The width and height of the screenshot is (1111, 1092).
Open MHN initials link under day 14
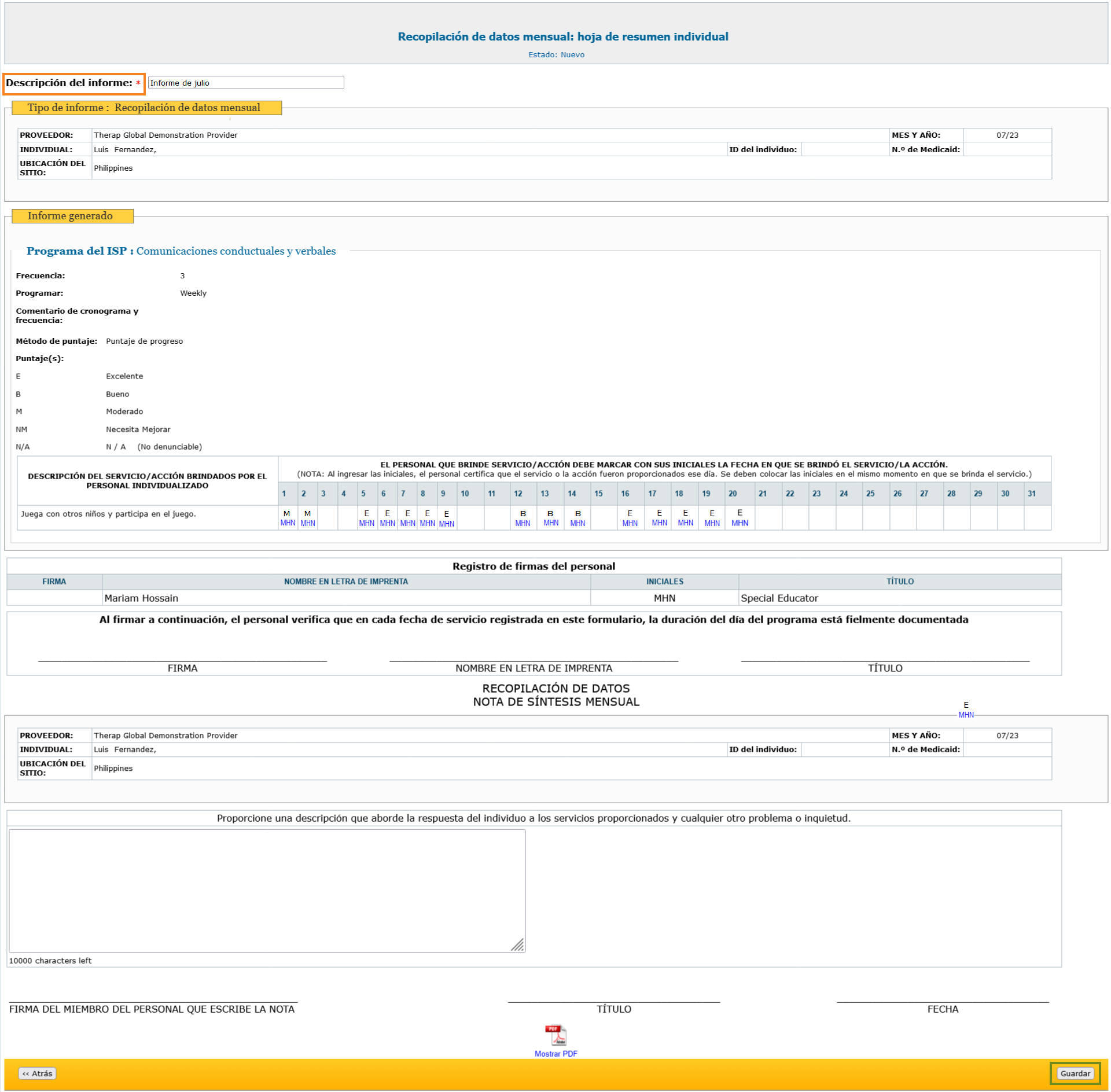(x=577, y=524)
